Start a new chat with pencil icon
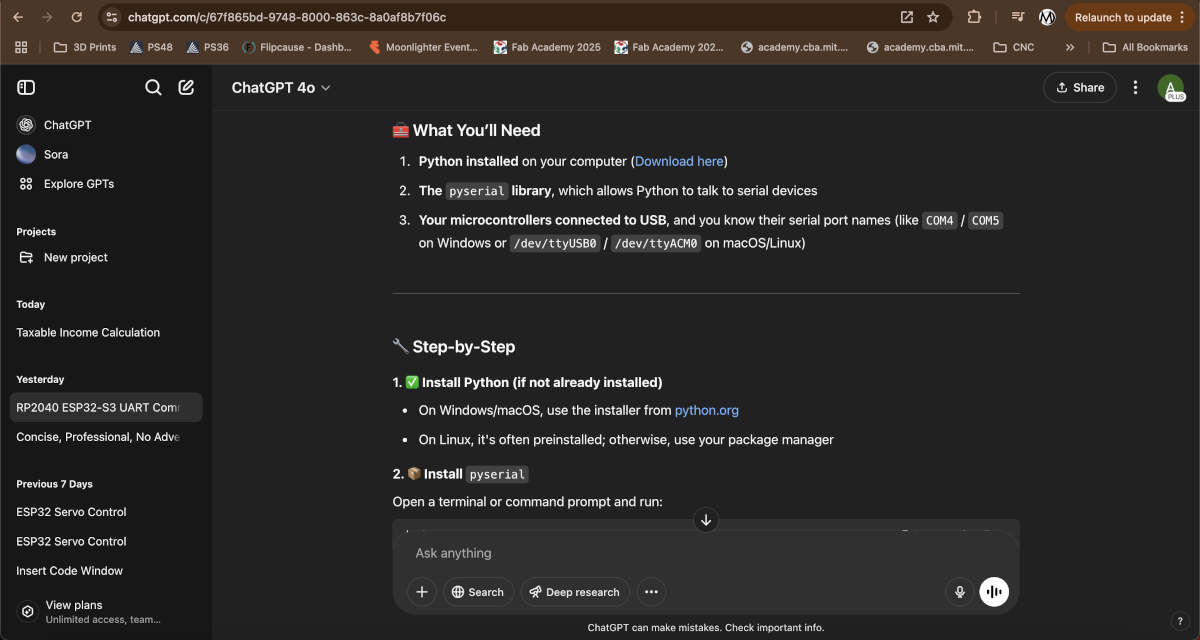Screen dimensions: 1200x640 pos(186,87)
